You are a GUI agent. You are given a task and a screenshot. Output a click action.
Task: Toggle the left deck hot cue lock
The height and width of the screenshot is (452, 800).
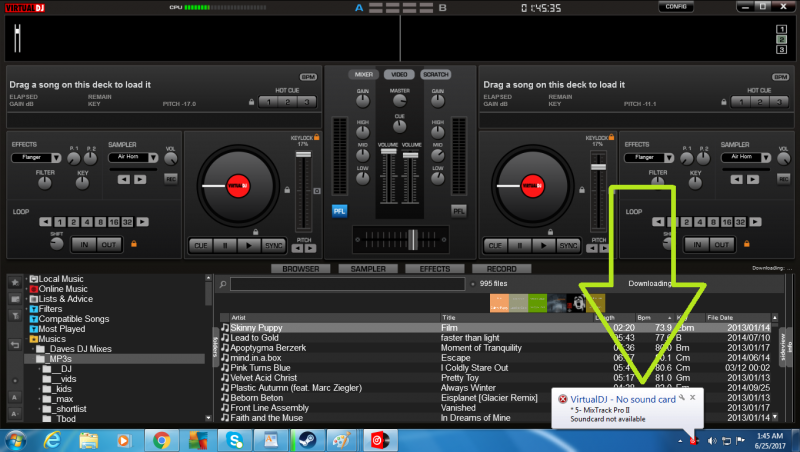[x=252, y=102]
